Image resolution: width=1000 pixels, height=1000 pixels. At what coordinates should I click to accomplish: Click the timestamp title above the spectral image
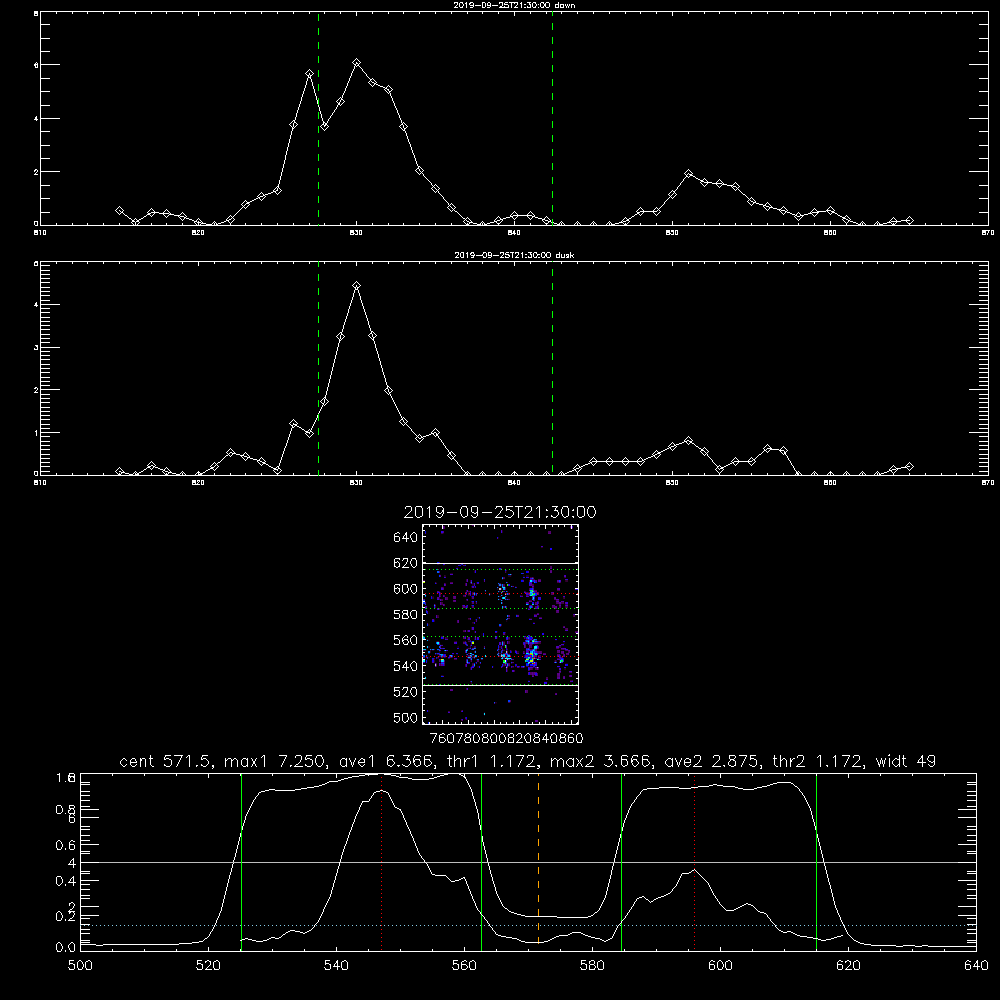[500, 512]
